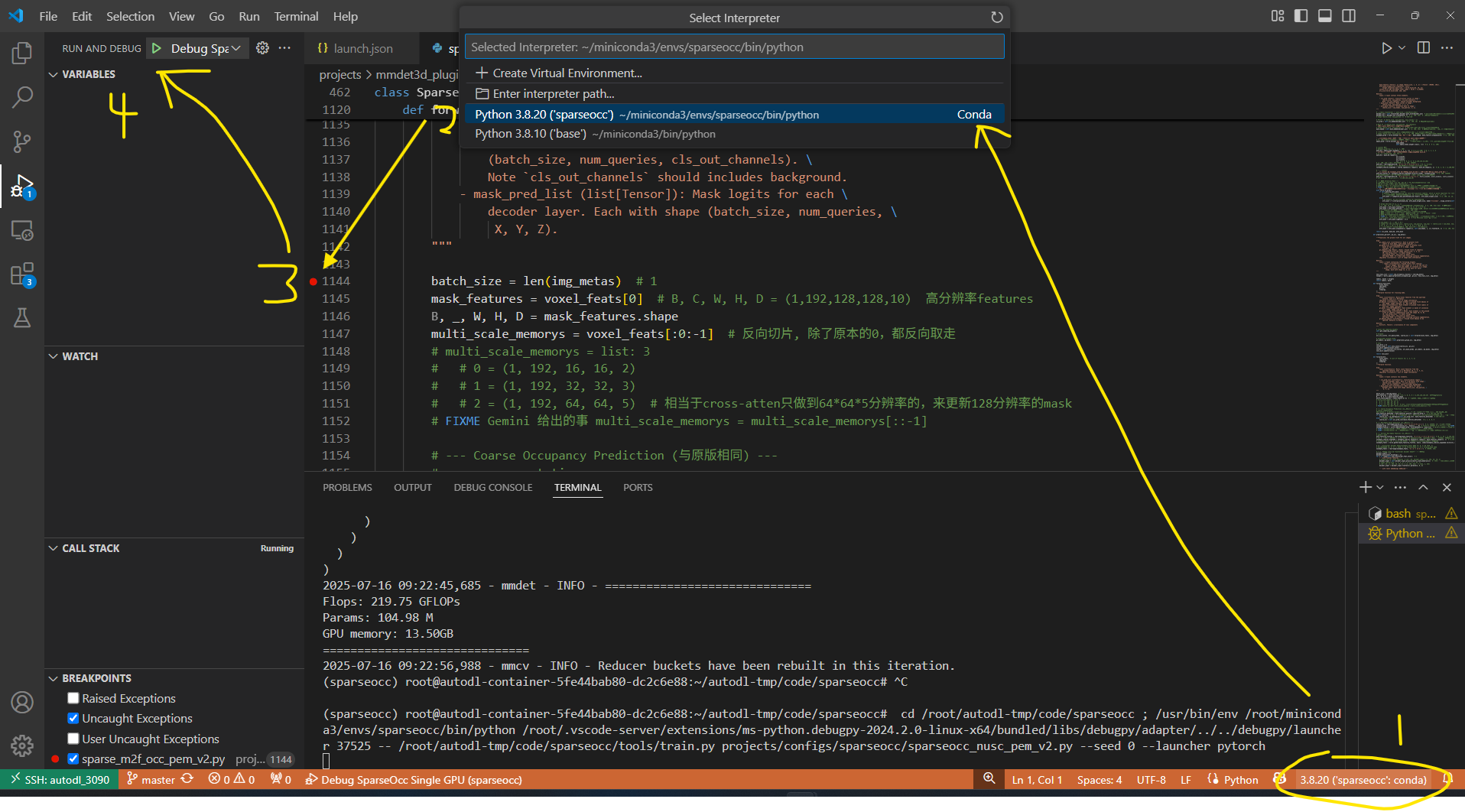Image resolution: width=1465 pixels, height=812 pixels.
Task: Enable User Uncaught Exceptions checkbox
Action: (x=73, y=739)
